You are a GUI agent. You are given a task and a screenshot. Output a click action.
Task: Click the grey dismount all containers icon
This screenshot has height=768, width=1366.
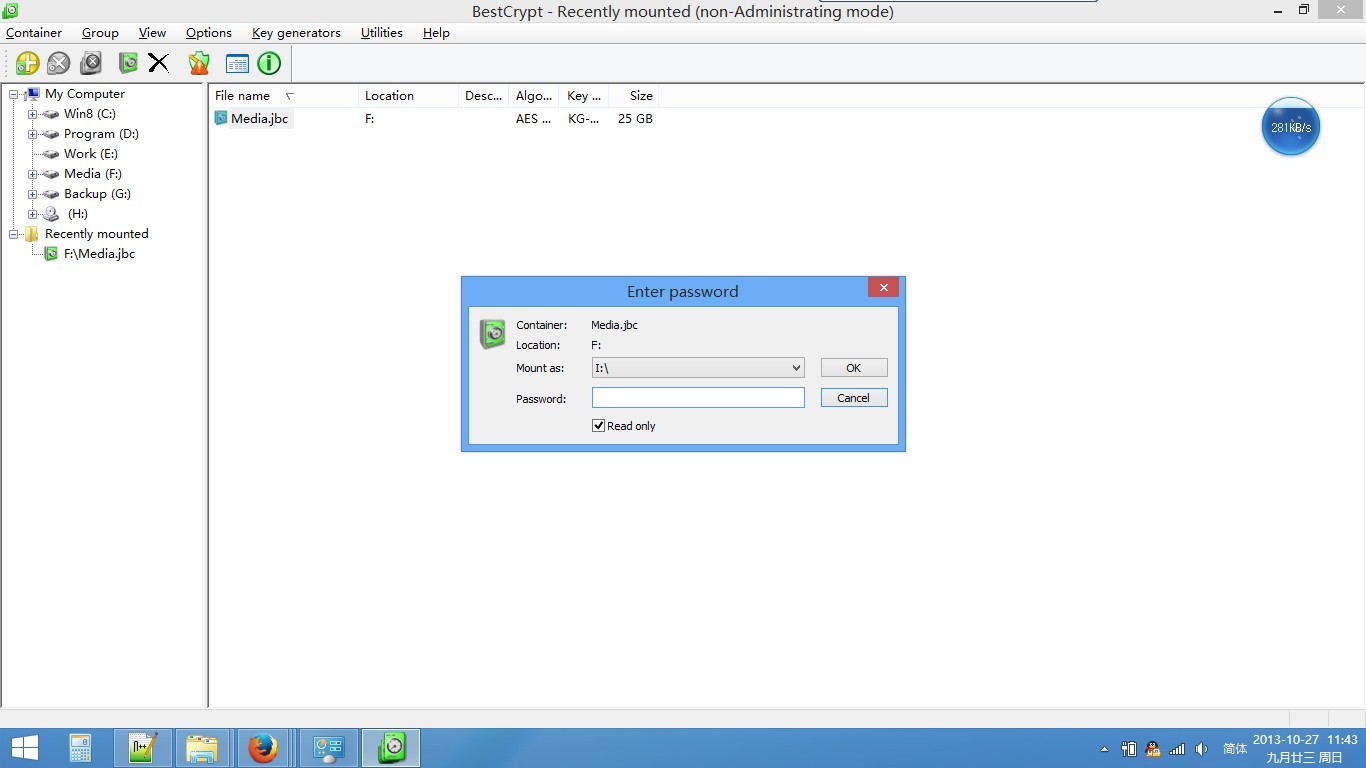[x=91, y=63]
